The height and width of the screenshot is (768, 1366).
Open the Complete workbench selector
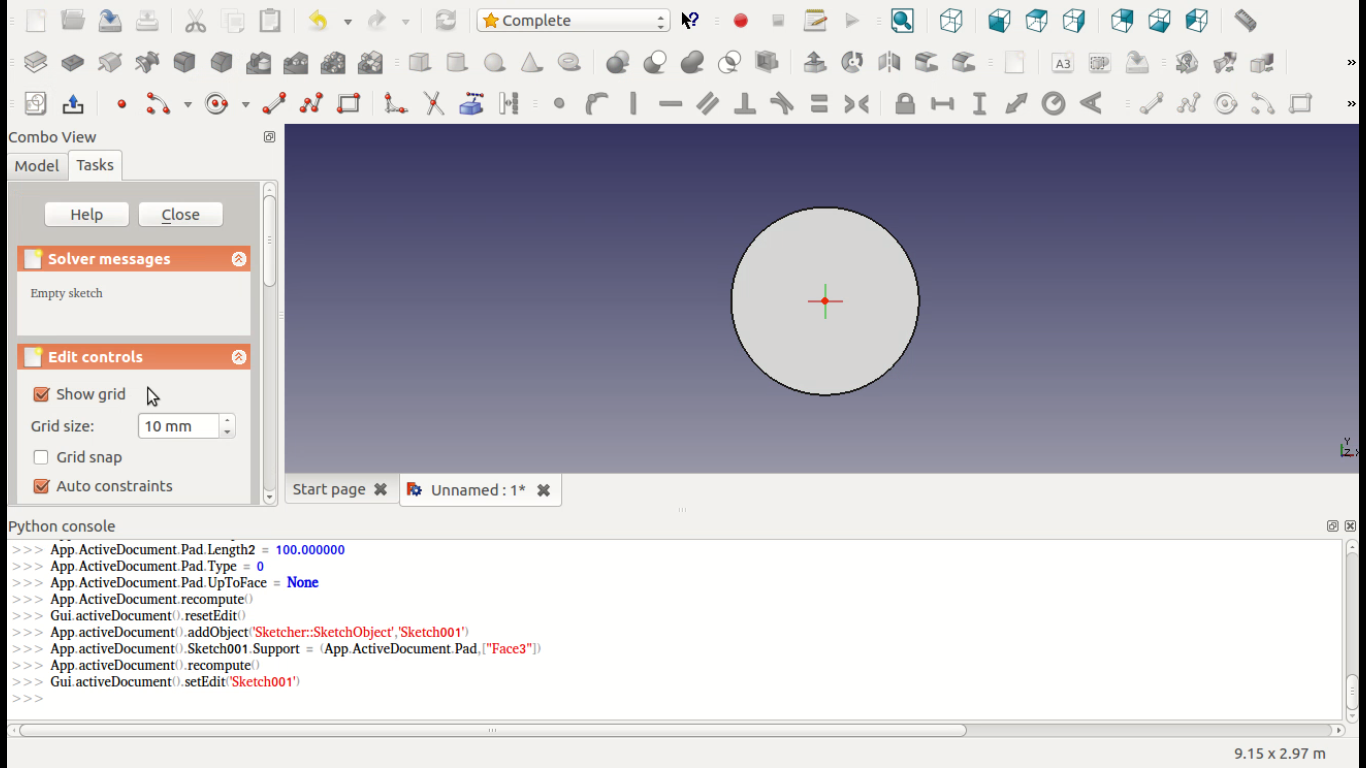click(573, 20)
